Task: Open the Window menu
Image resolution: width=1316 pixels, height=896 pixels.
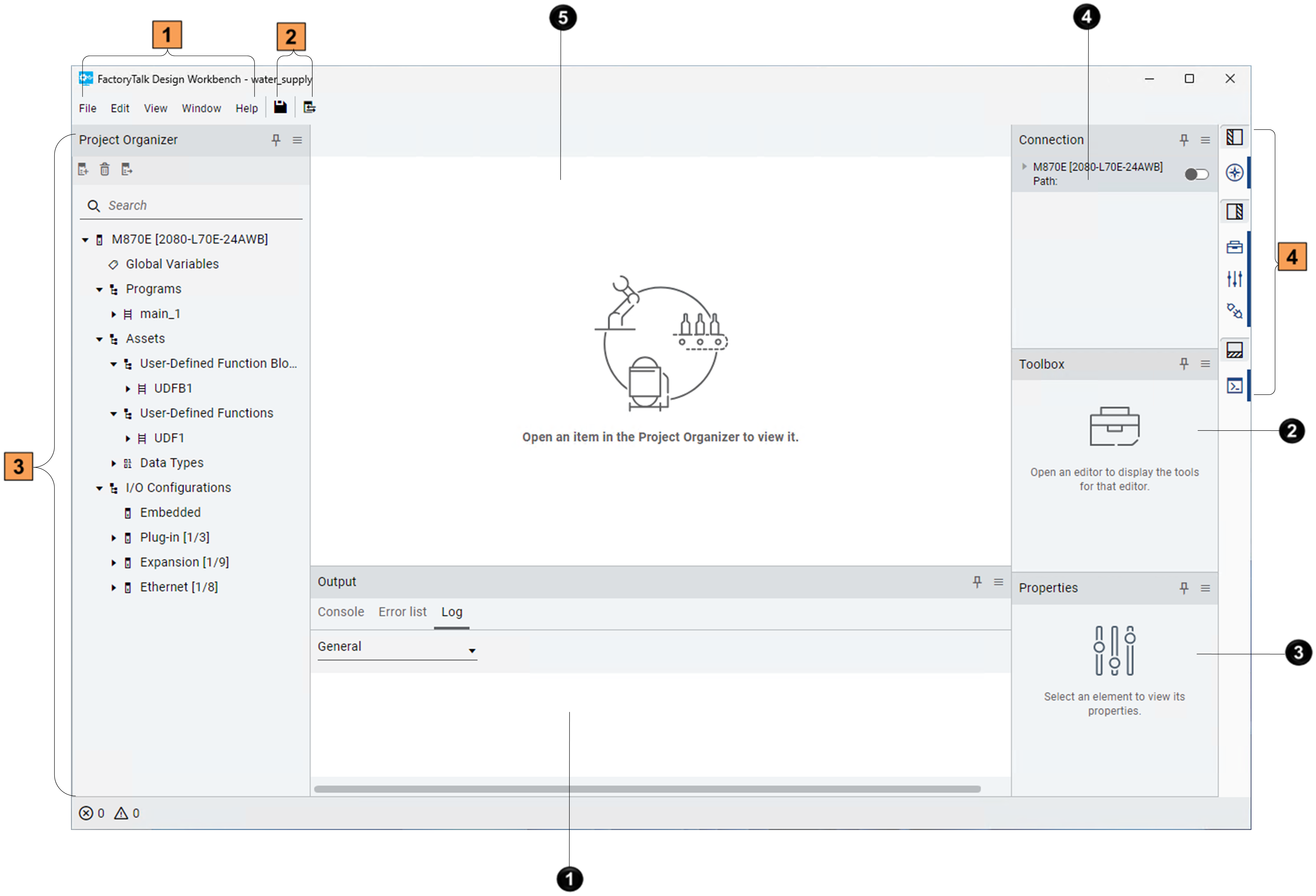Action: [201, 108]
